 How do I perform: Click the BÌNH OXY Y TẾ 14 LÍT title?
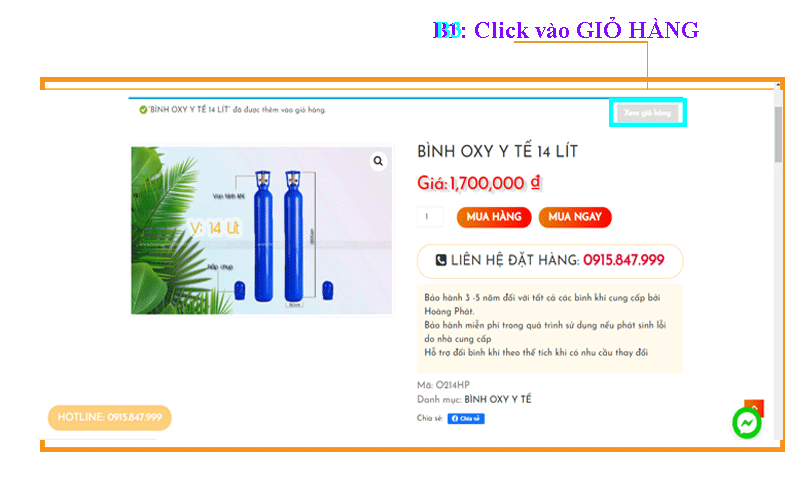coord(497,152)
